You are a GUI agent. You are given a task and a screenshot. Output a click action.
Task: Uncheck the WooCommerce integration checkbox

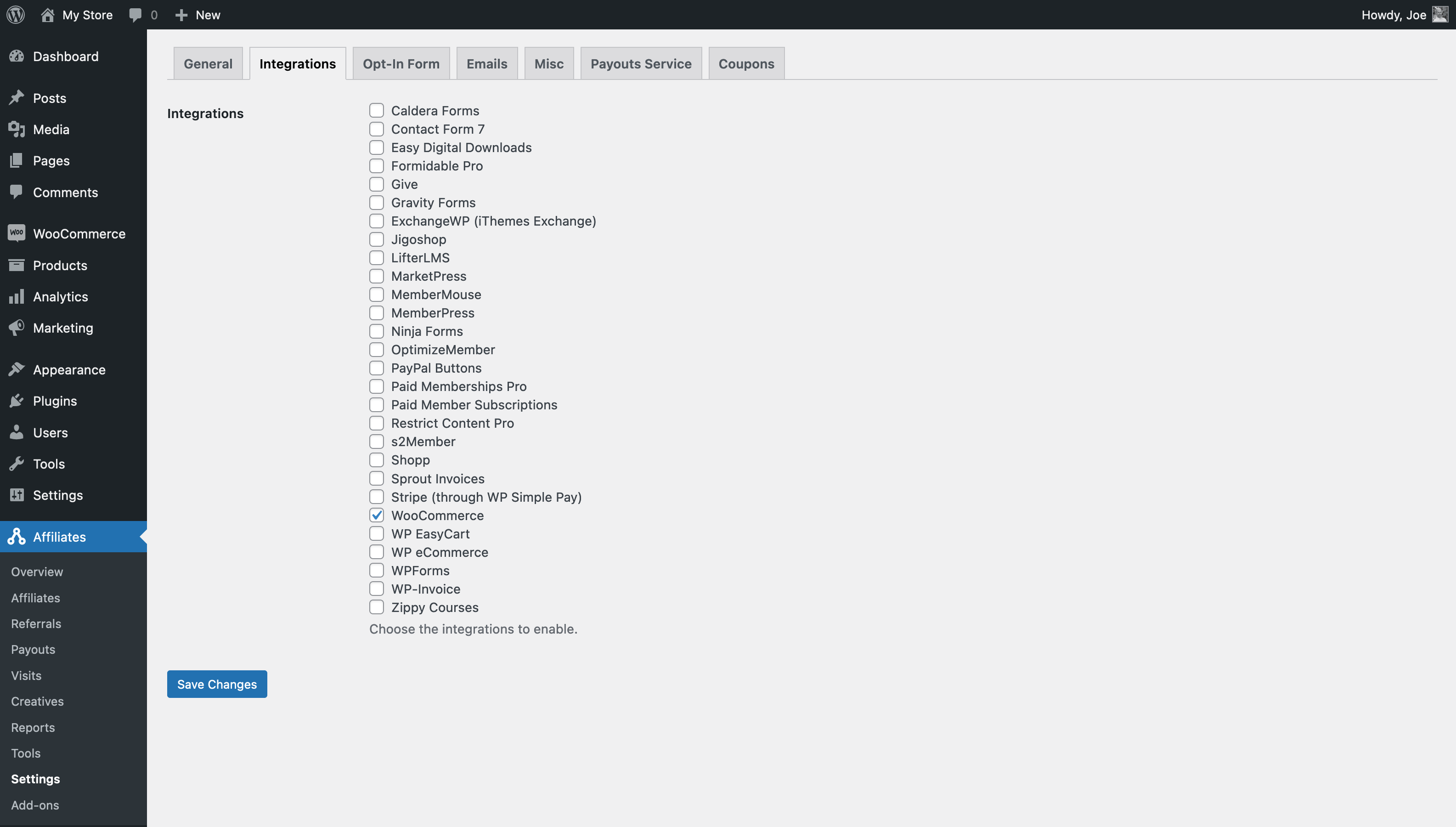click(x=376, y=515)
